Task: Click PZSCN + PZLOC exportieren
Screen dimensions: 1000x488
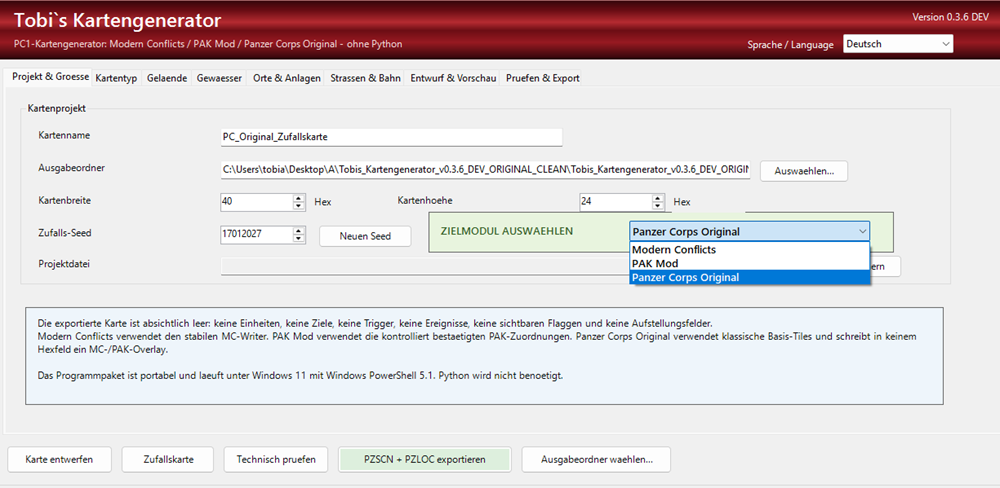Action: click(x=425, y=459)
